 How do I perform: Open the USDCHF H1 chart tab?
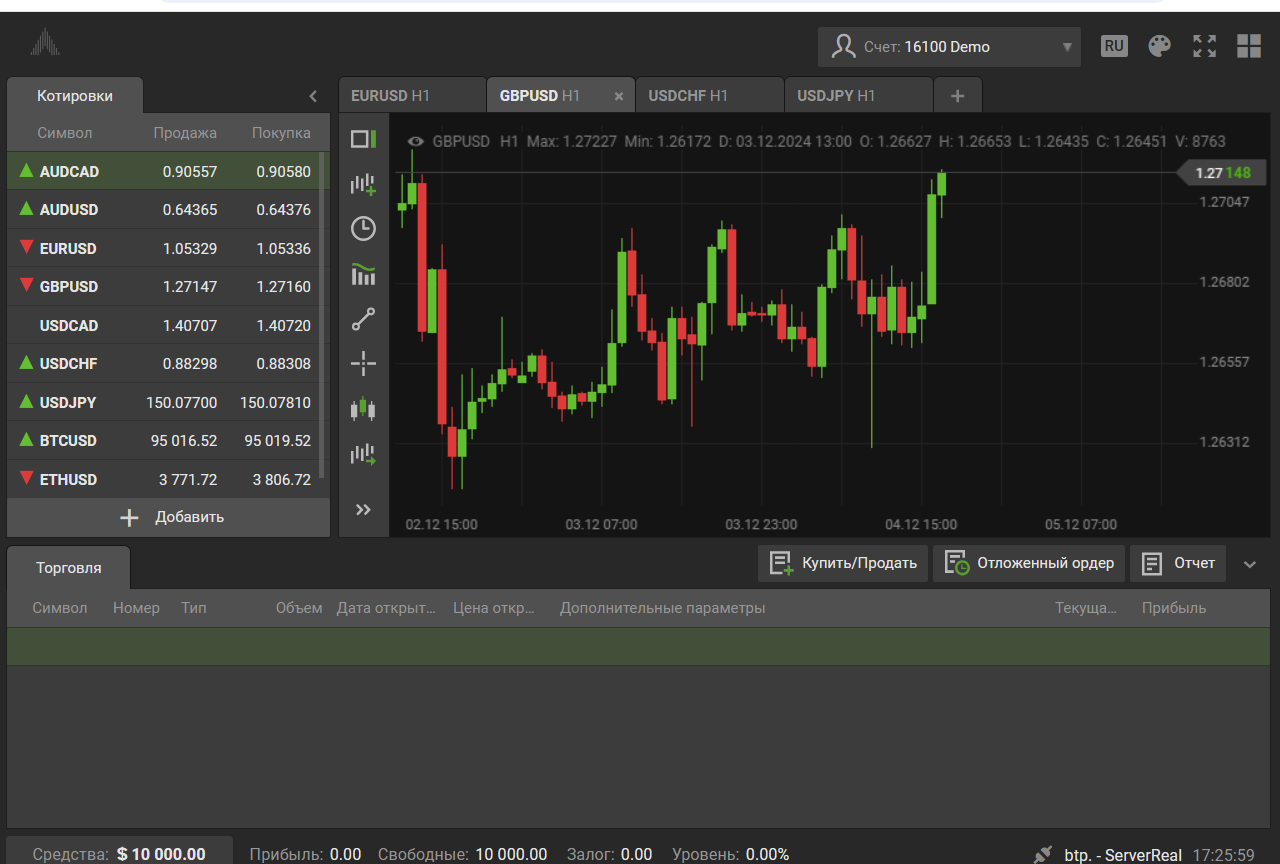click(x=710, y=96)
